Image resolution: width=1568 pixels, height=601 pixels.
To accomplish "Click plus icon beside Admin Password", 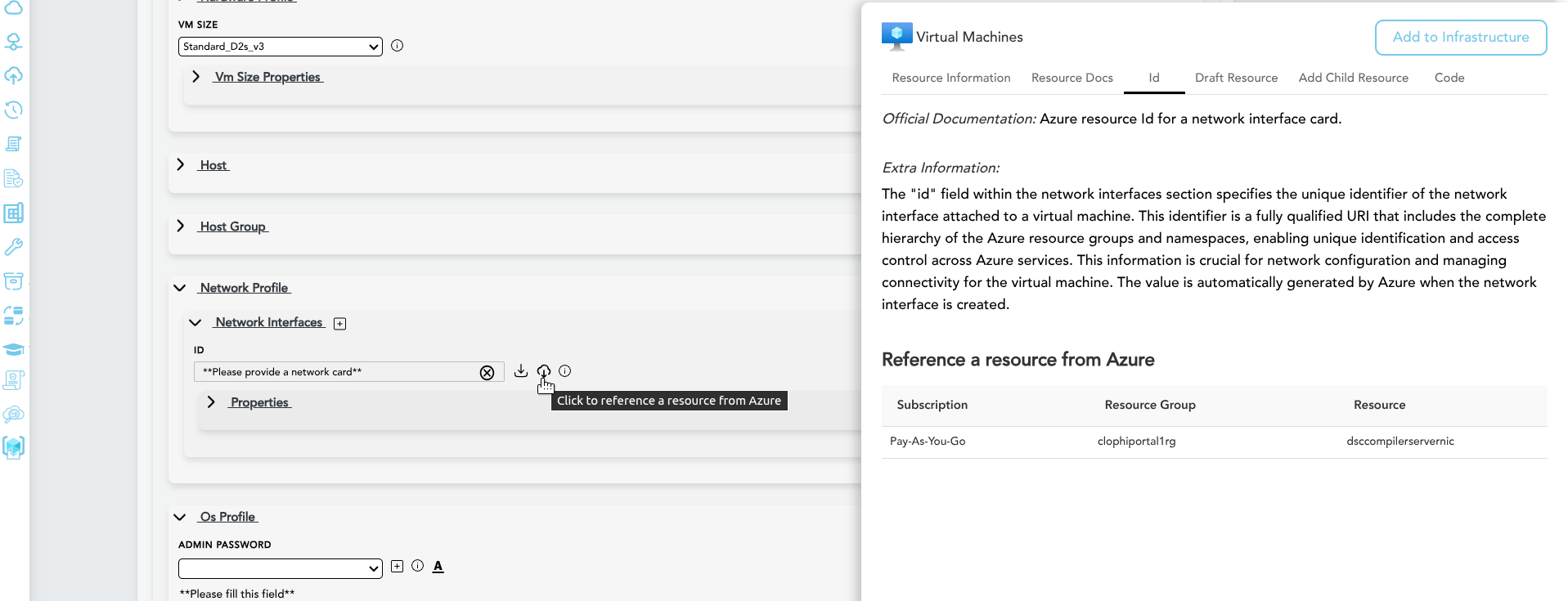I will click(x=398, y=566).
